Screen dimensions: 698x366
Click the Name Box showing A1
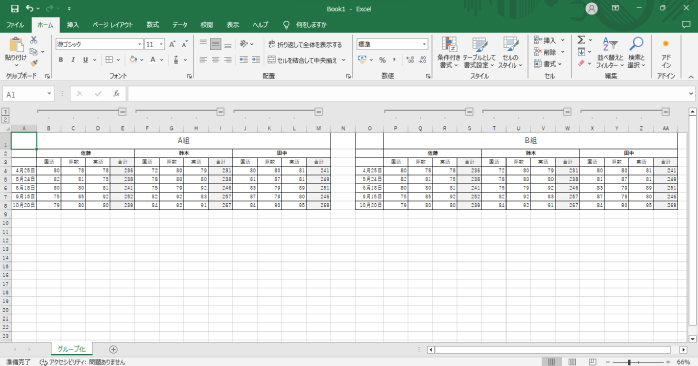tap(28, 94)
